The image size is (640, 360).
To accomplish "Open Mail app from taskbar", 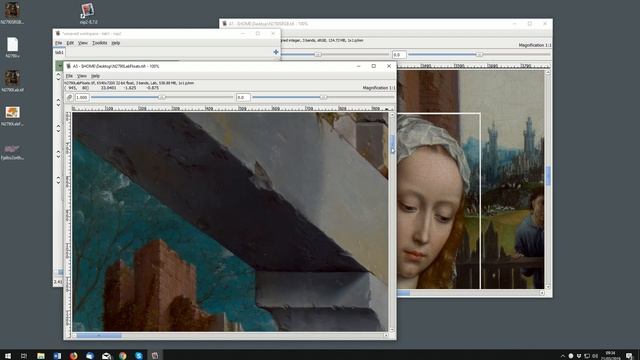I will pyautogui.click(x=106, y=356).
